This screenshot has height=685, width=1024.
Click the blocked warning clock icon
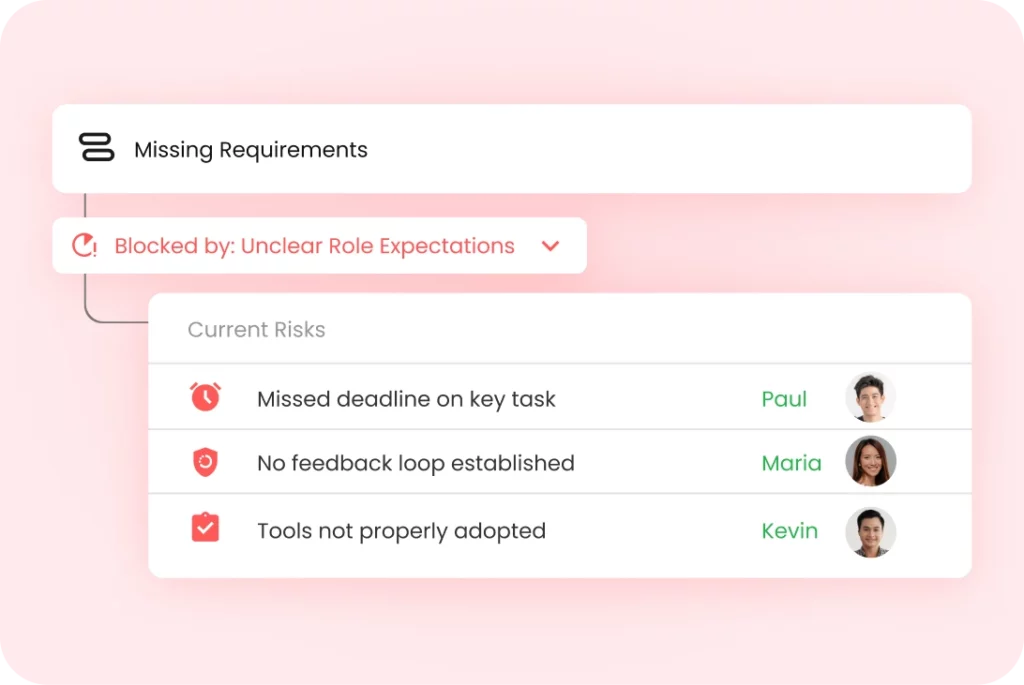pyautogui.click(x=85, y=246)
